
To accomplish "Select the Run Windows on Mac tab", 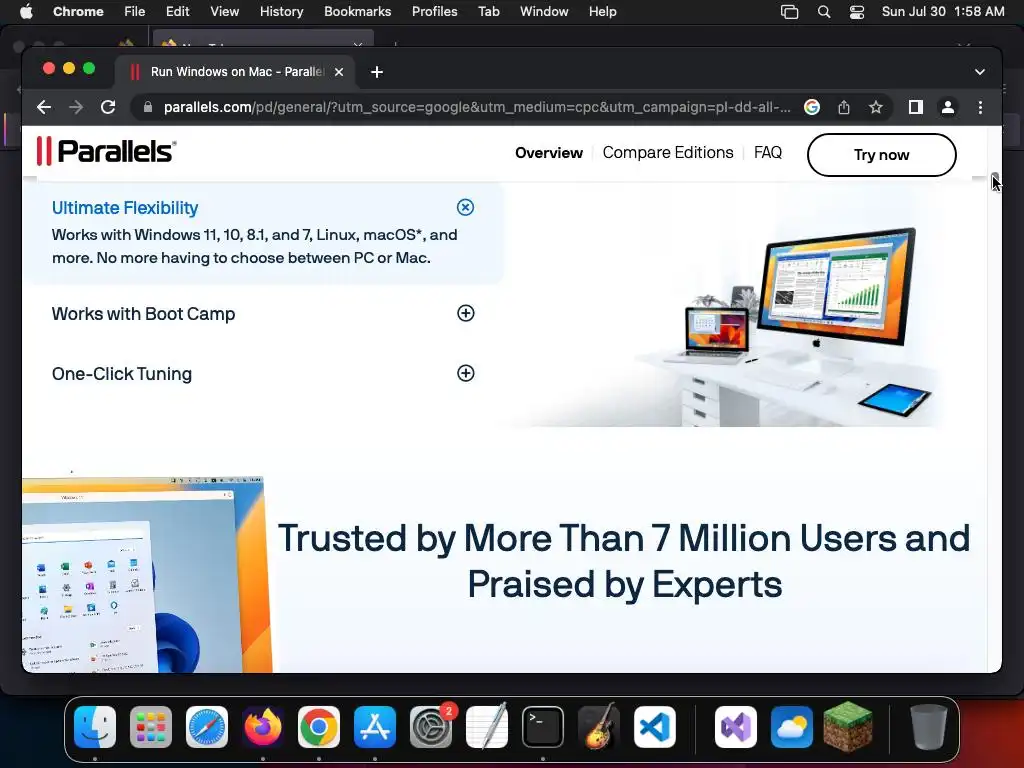I will coord(236,72).
